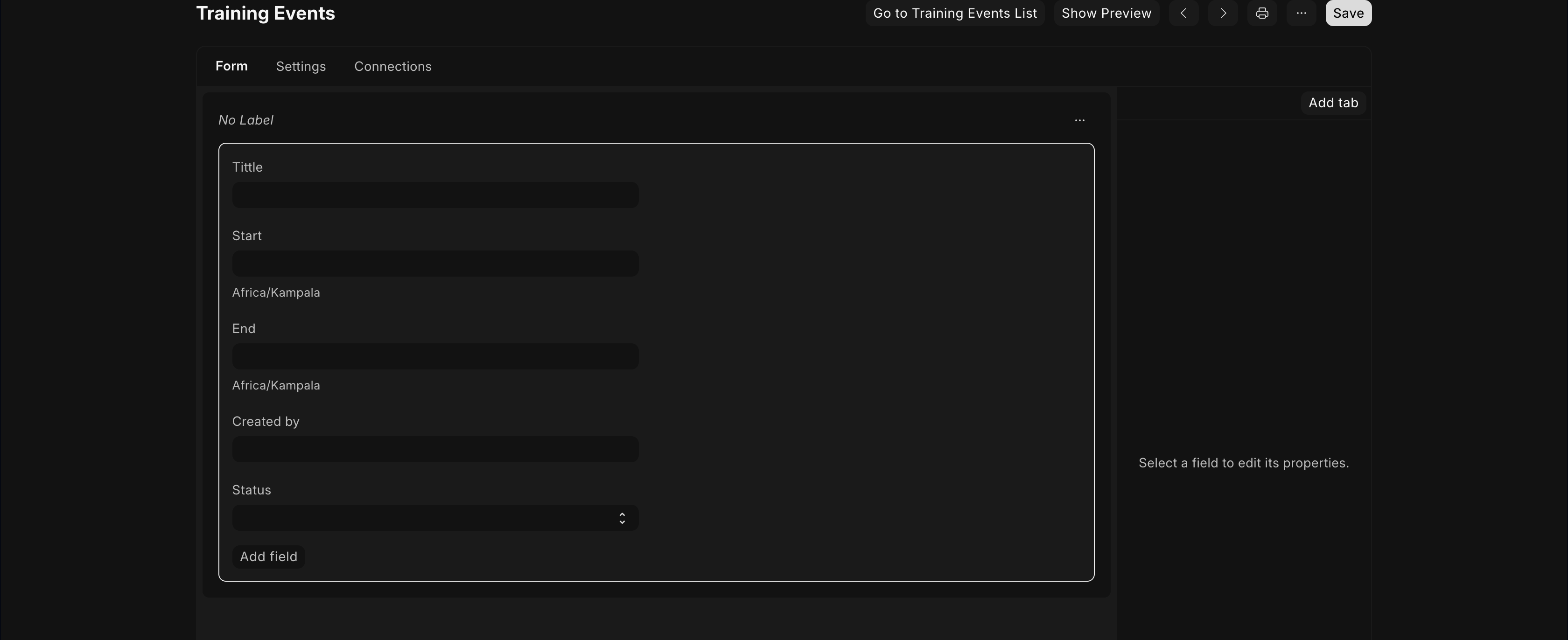Click the Training Events page title
The height and width of the screenshot is (640, 1568).
pos(266,14)
